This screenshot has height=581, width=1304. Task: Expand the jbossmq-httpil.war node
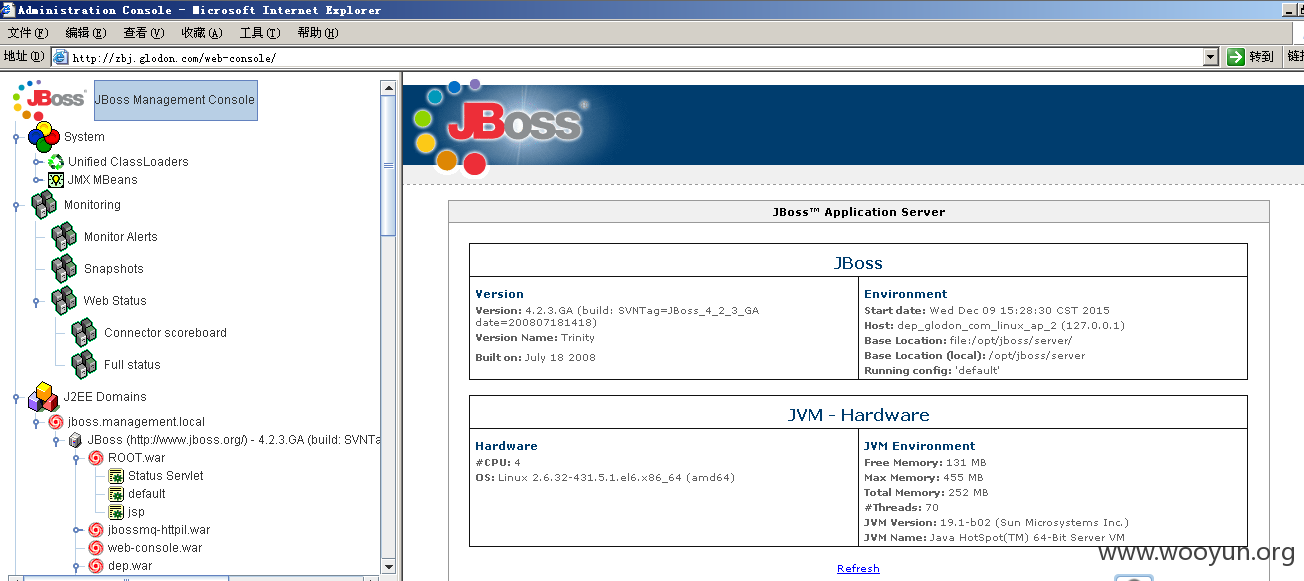click(x=77, y=530)
